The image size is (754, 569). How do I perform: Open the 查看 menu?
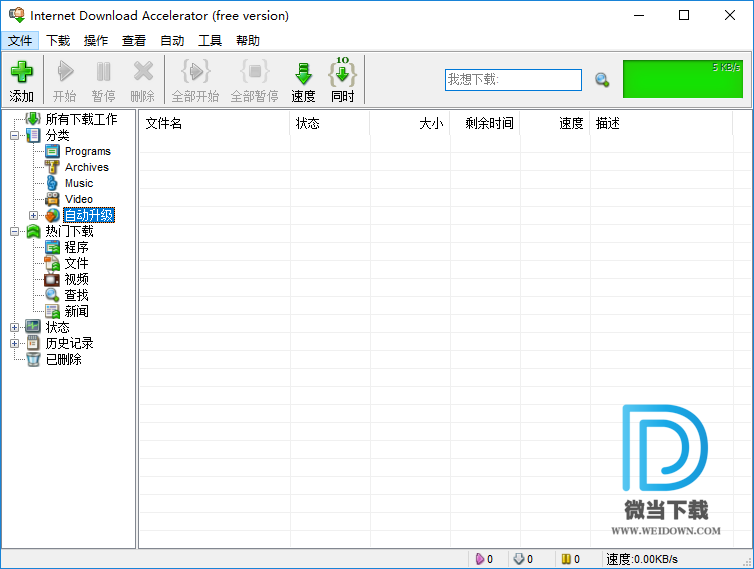pyautogui.click(x=134, y=40)
